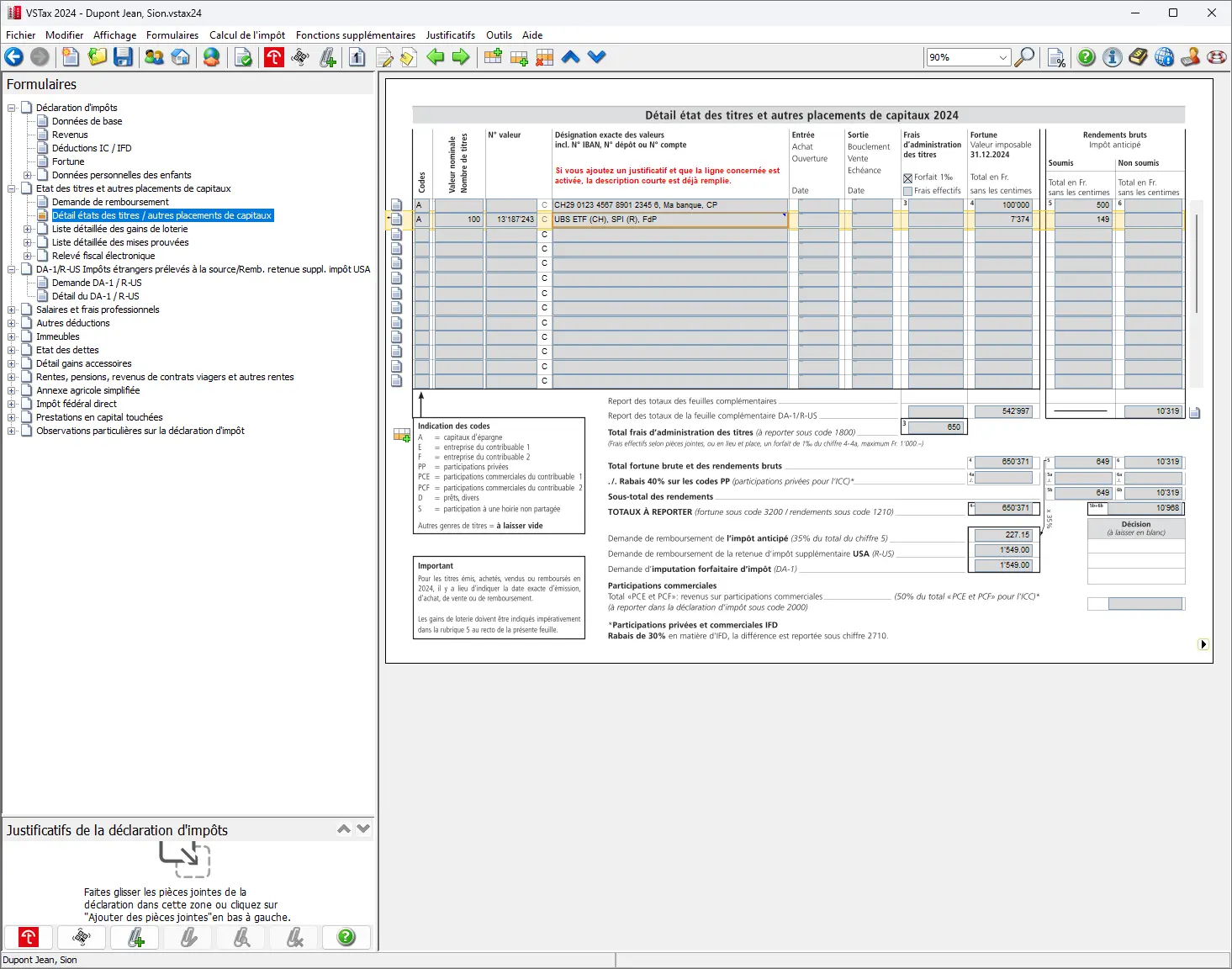Click the blue information icon in toolbar
This screenshot has width=1232, height=969.
pos(1112,57)
